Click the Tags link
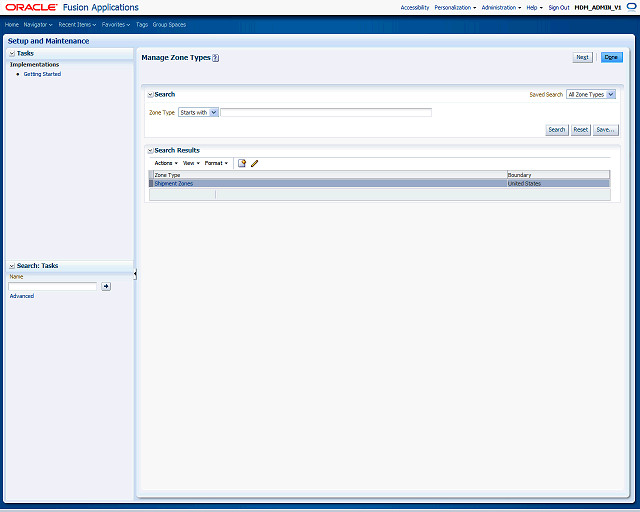The height and width of the screenshot is (512, 640). click(142, 24)
